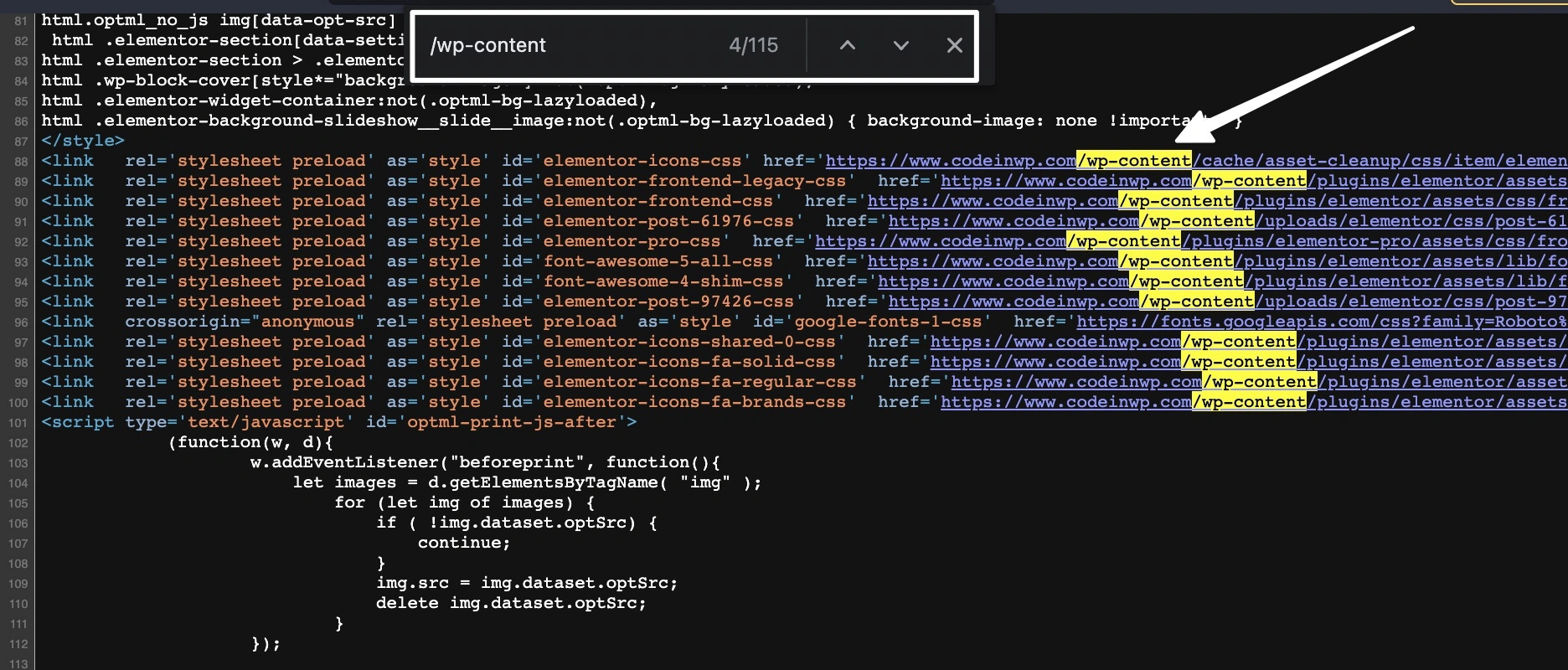Follow the elementor-icons-fa-solid-css URL
This screenshot has height=670, width=1568.
(x=1055, y=362)
